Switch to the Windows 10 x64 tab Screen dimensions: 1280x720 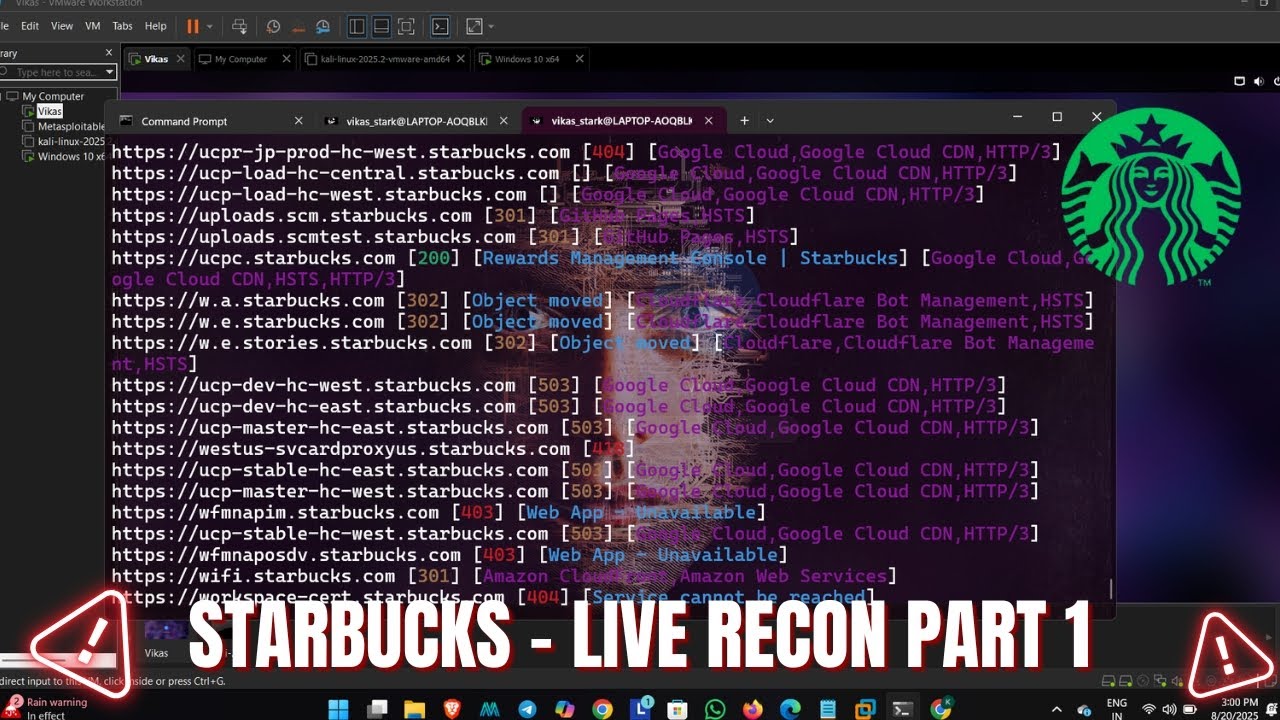[x=527, y=59]
